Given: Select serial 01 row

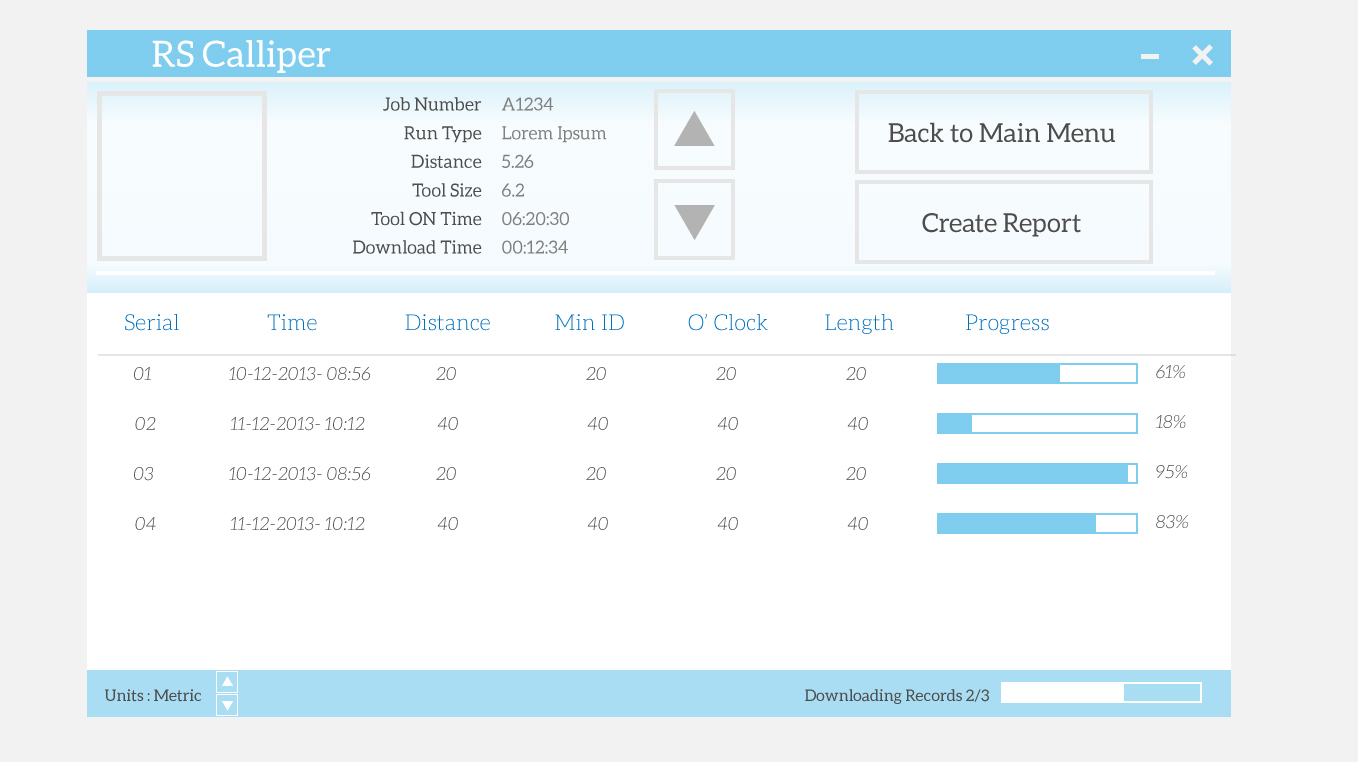Looking at the screenshot, I should pyautogui.click(x=660, y=374).
